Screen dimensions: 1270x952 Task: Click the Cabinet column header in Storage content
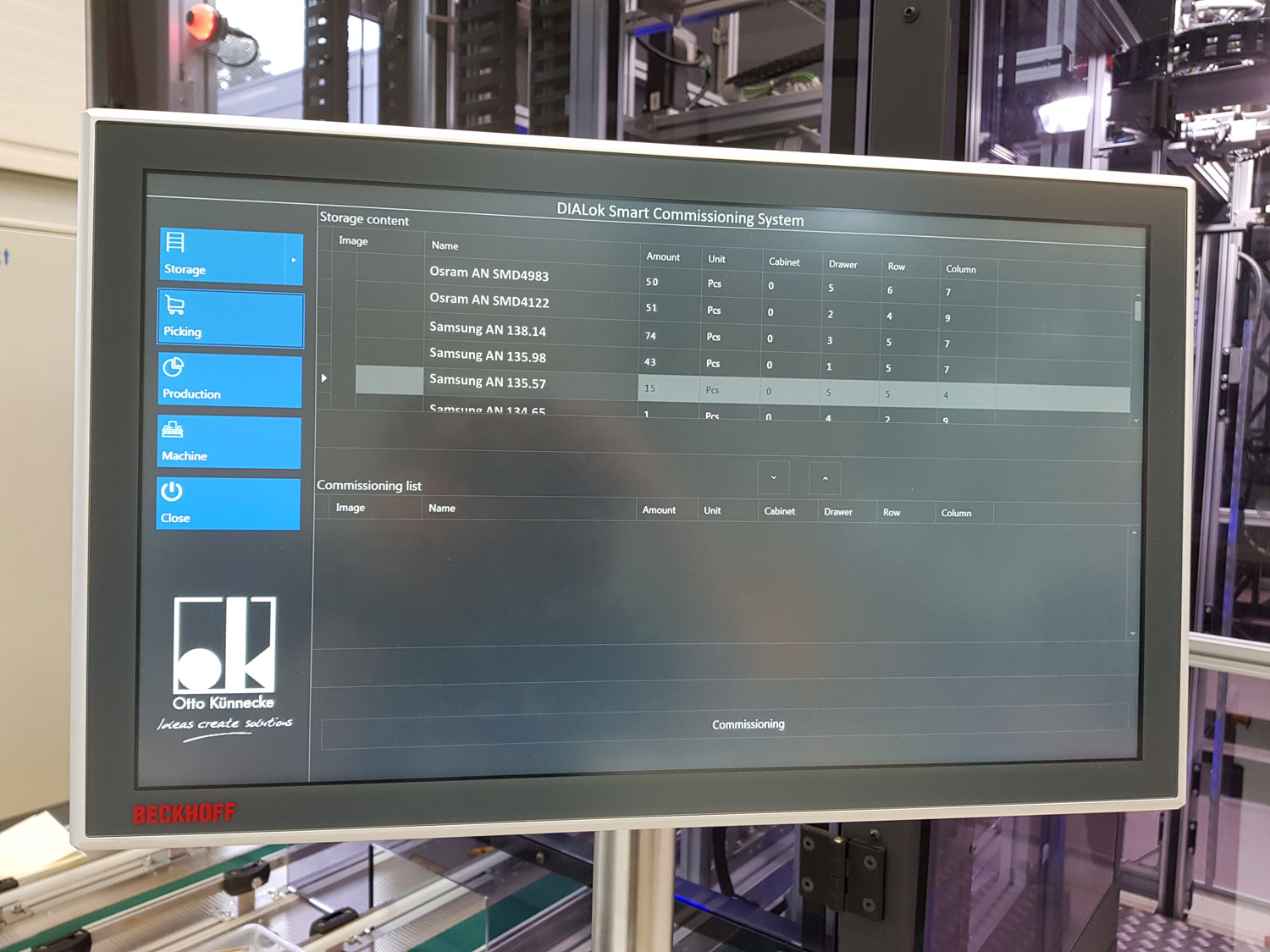click(784, 261)
